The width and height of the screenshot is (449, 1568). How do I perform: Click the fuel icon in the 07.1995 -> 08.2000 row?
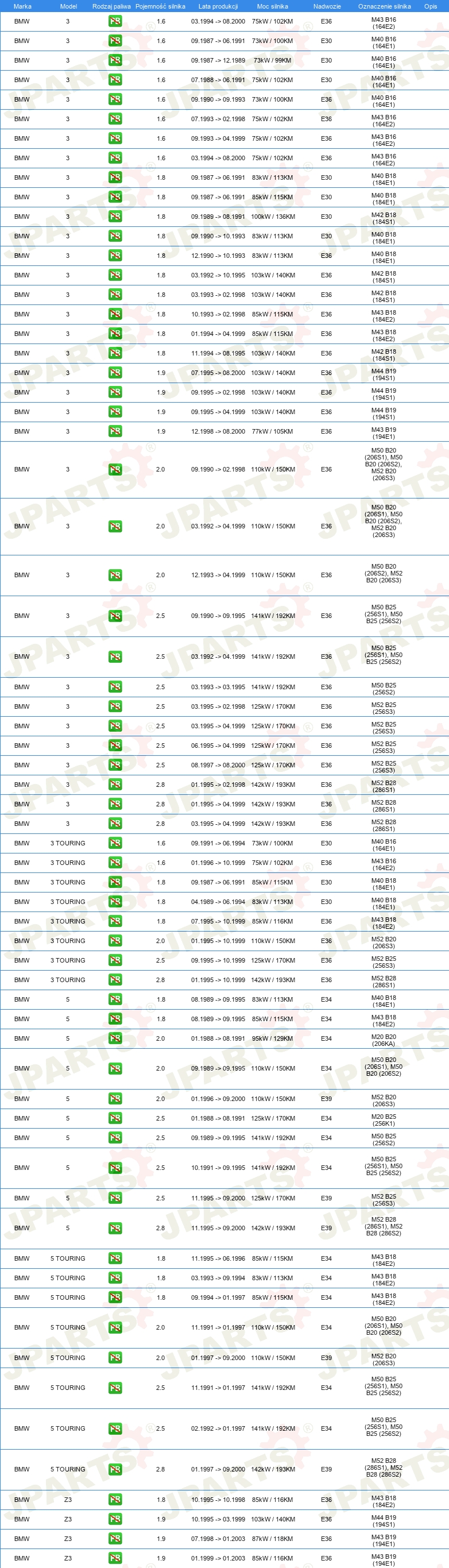(115, 373)
